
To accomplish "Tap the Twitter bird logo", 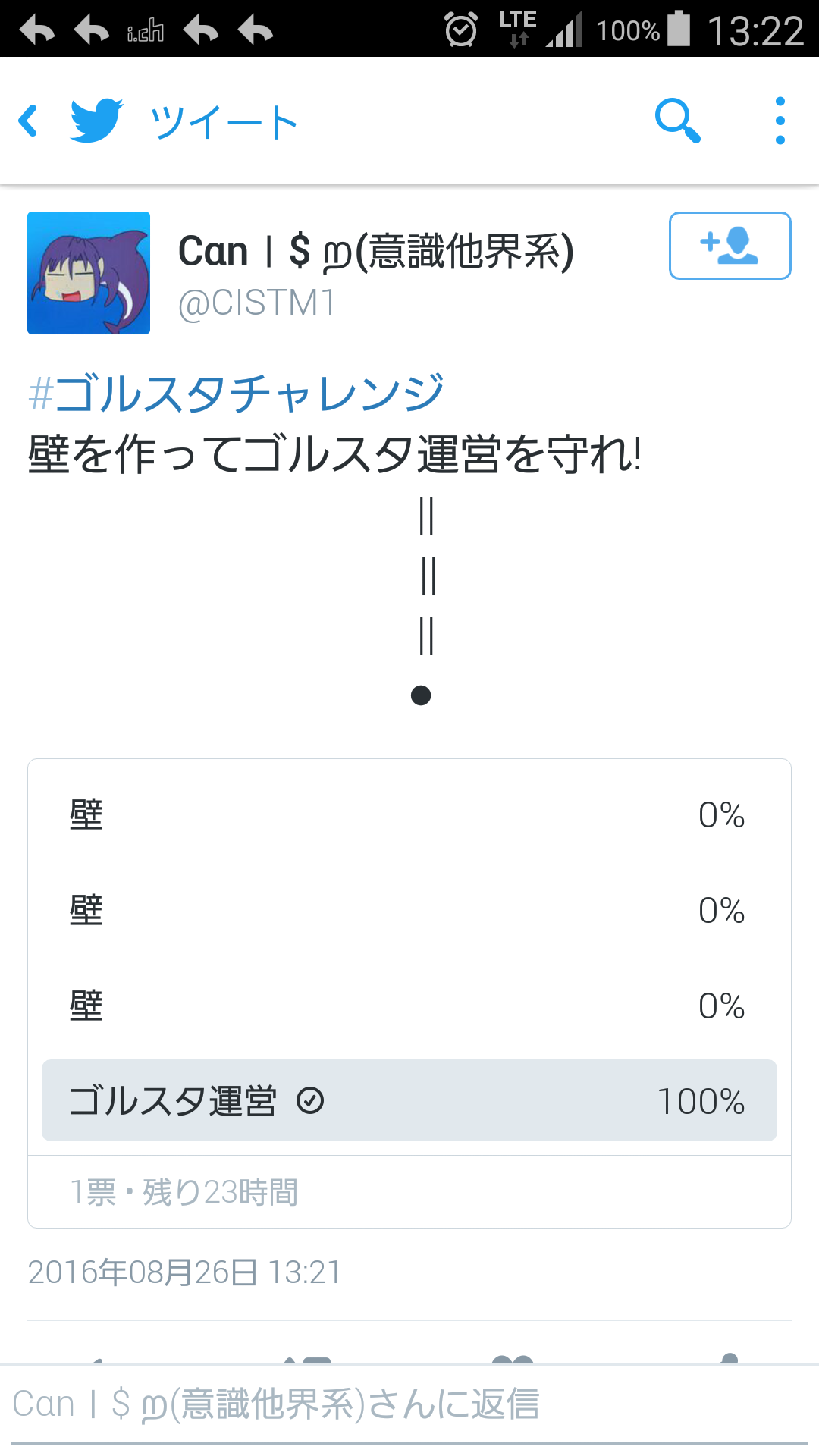I will click(x=96, y=121).
